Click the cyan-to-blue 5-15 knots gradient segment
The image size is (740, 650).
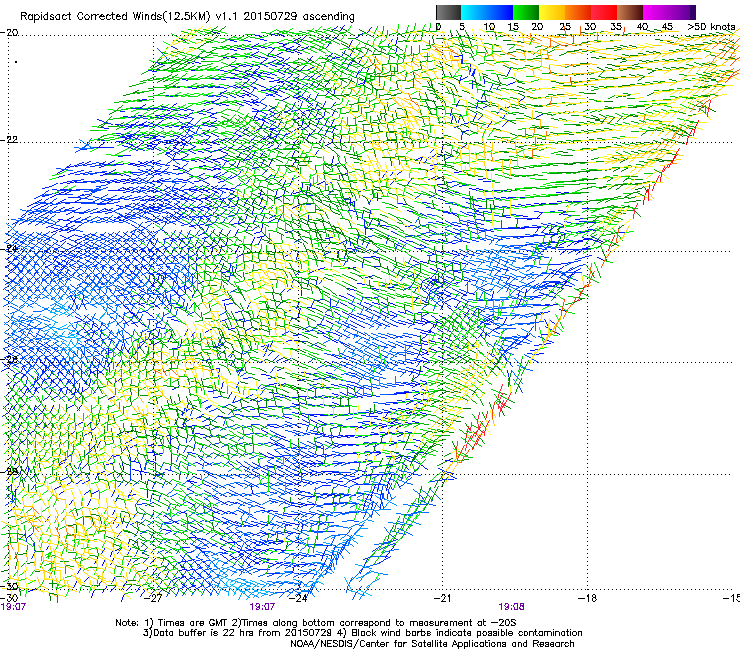[x=487, y=12]
